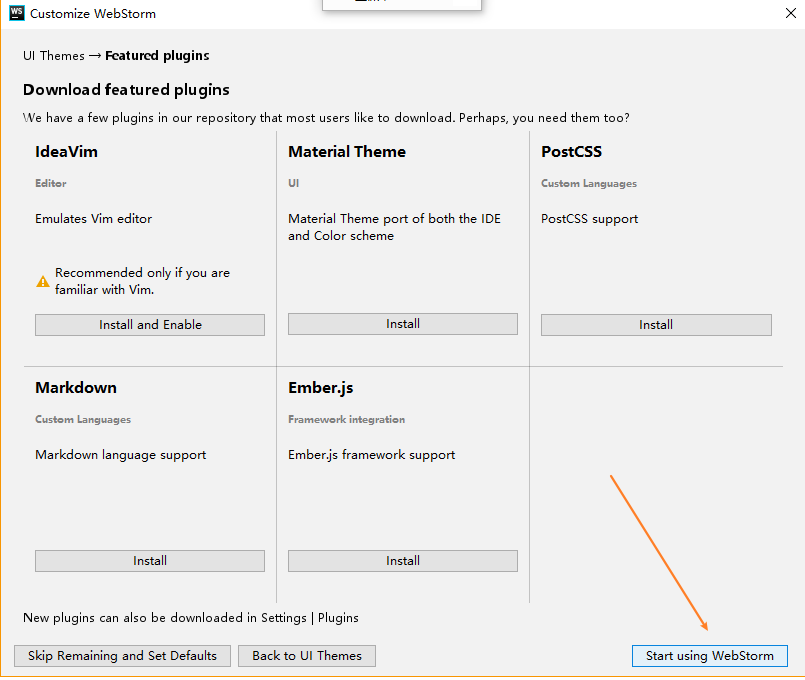Click the UI Themes breadcrumb step
This screenshot has height=680, width=805.
(54, 55)
